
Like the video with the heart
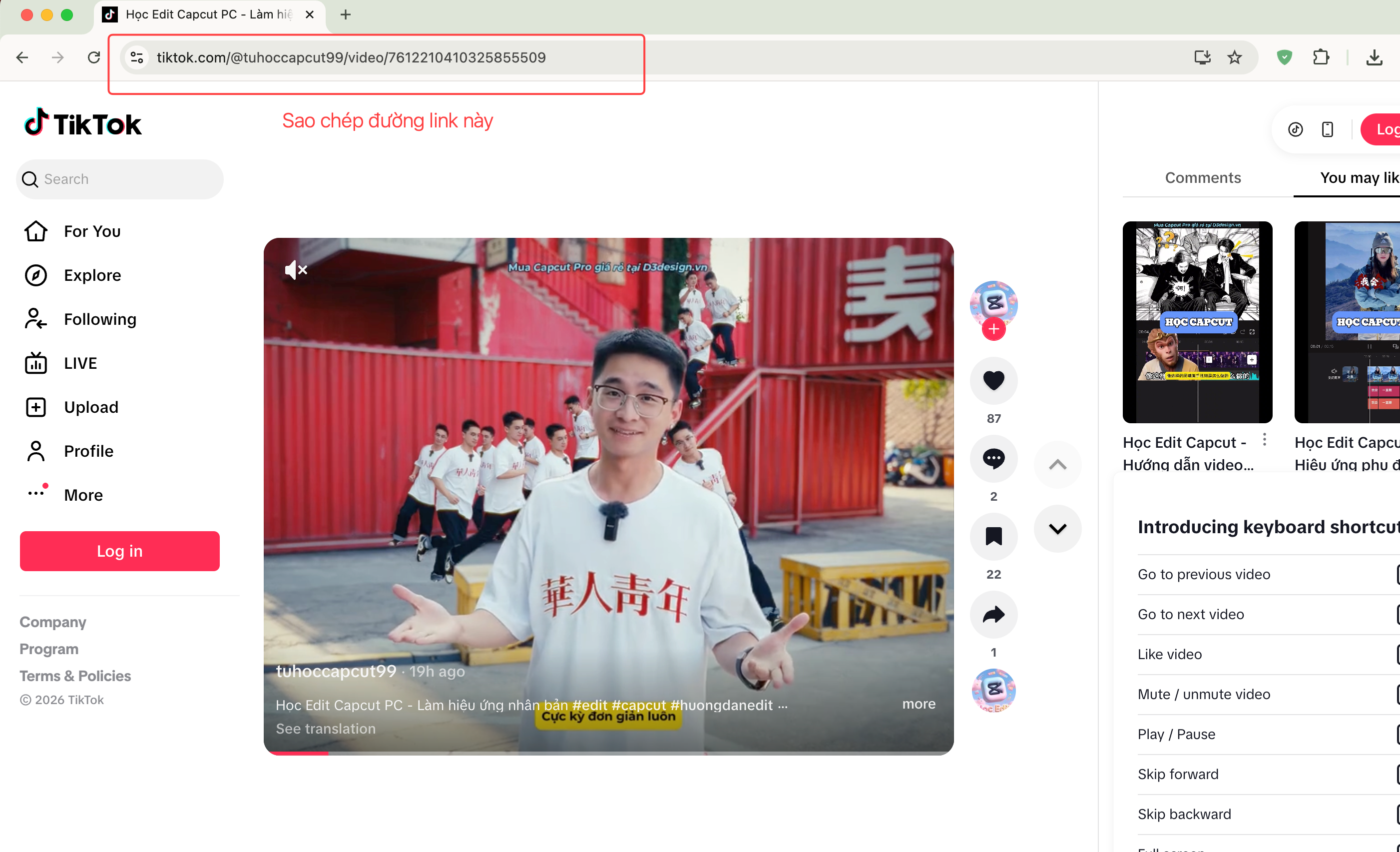point(993,381)
